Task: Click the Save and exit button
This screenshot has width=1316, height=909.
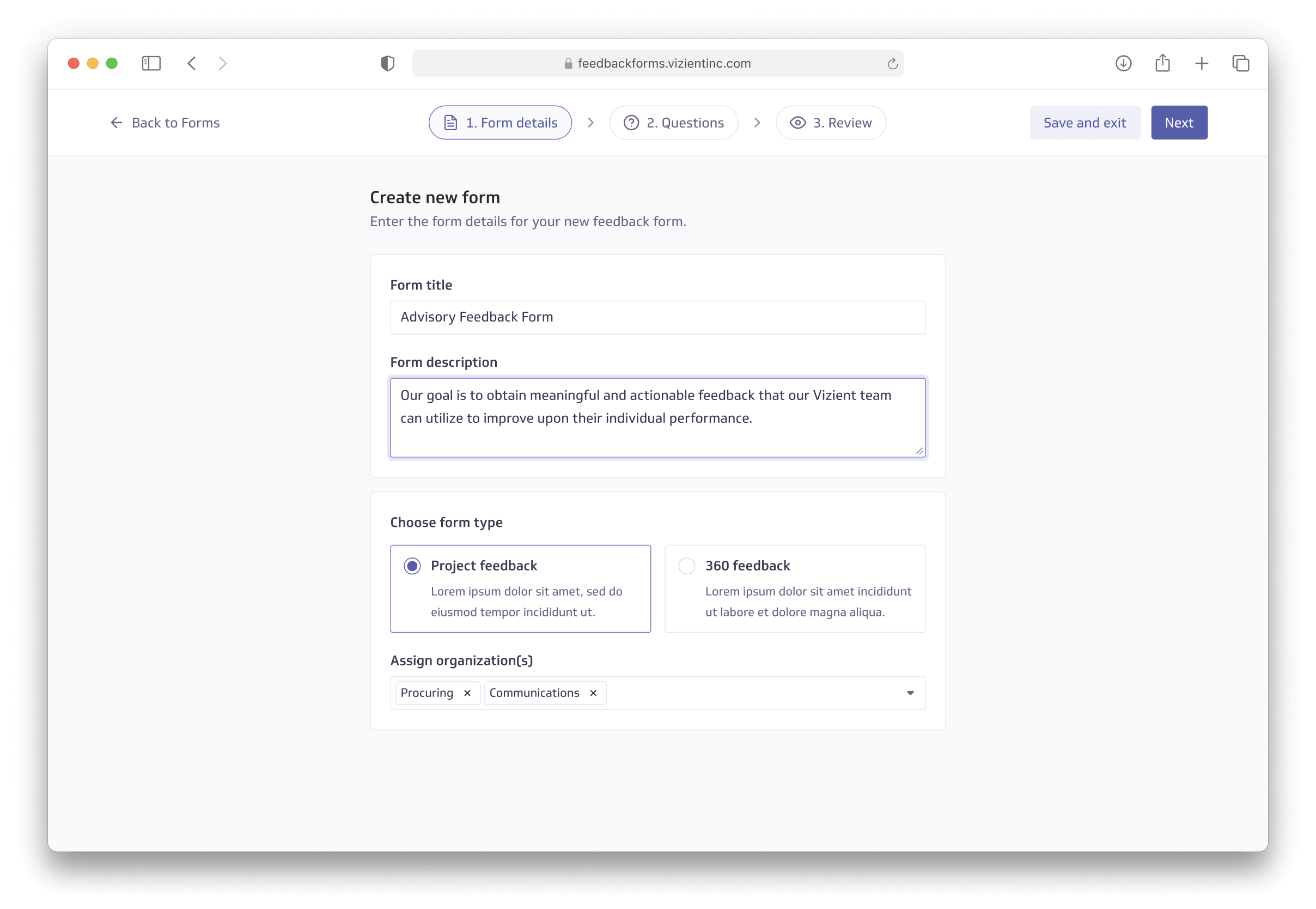Action: click(x=1085, y=123)
